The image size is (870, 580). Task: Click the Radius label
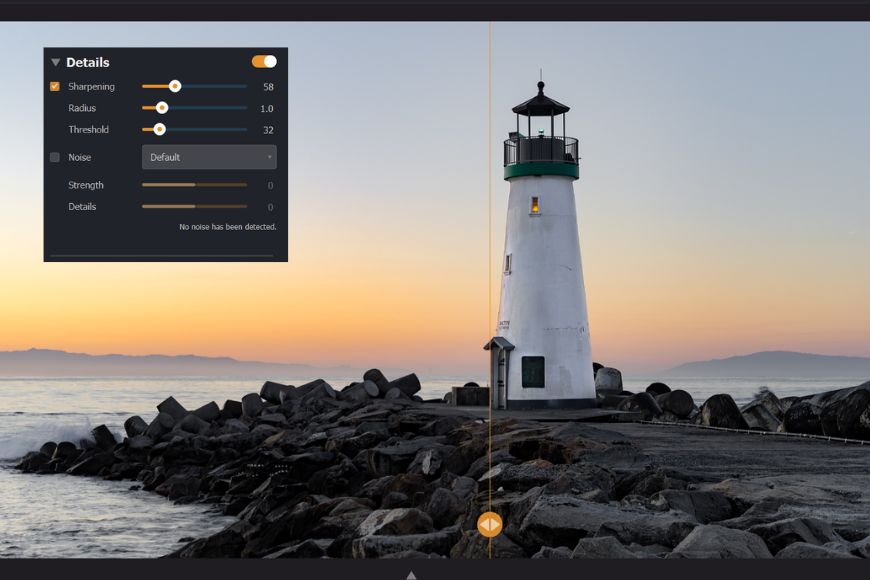click(x=82, y=108)
